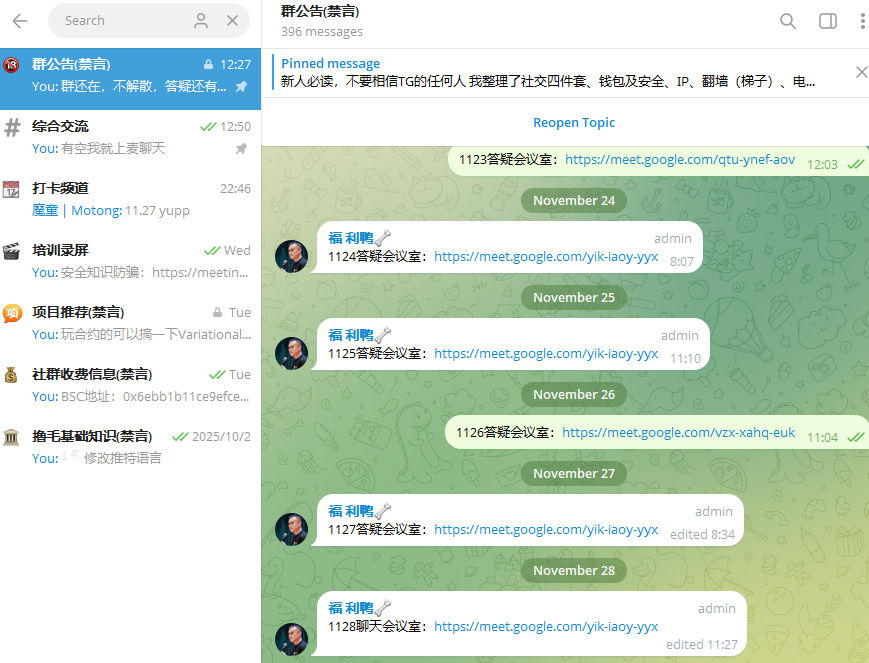Screen dimensions: 869x663
Task: Click the 18+ icon of 群公告 topic
Action: [12, 65]
